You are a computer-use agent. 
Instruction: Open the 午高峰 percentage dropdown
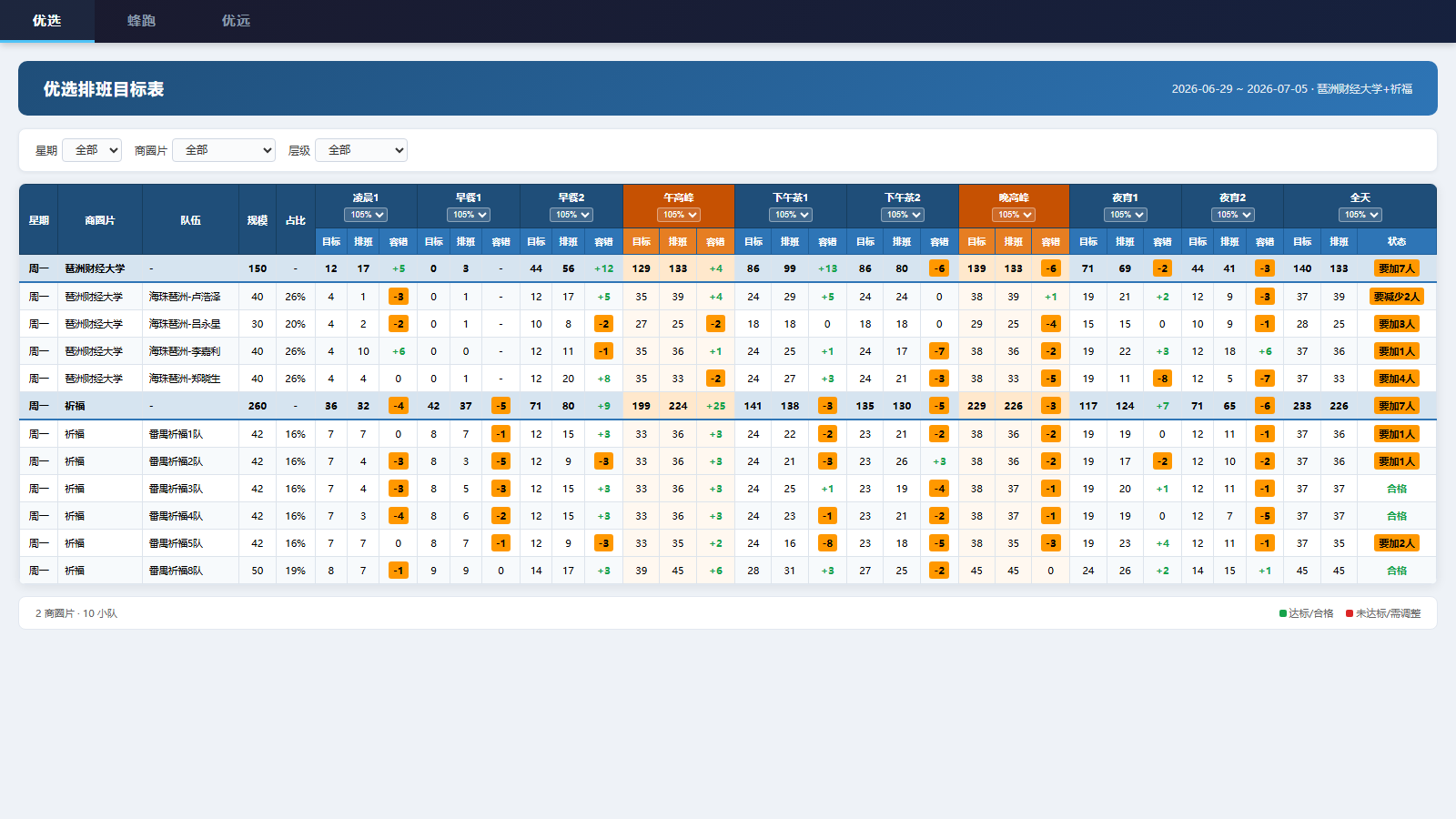point(679,215)
